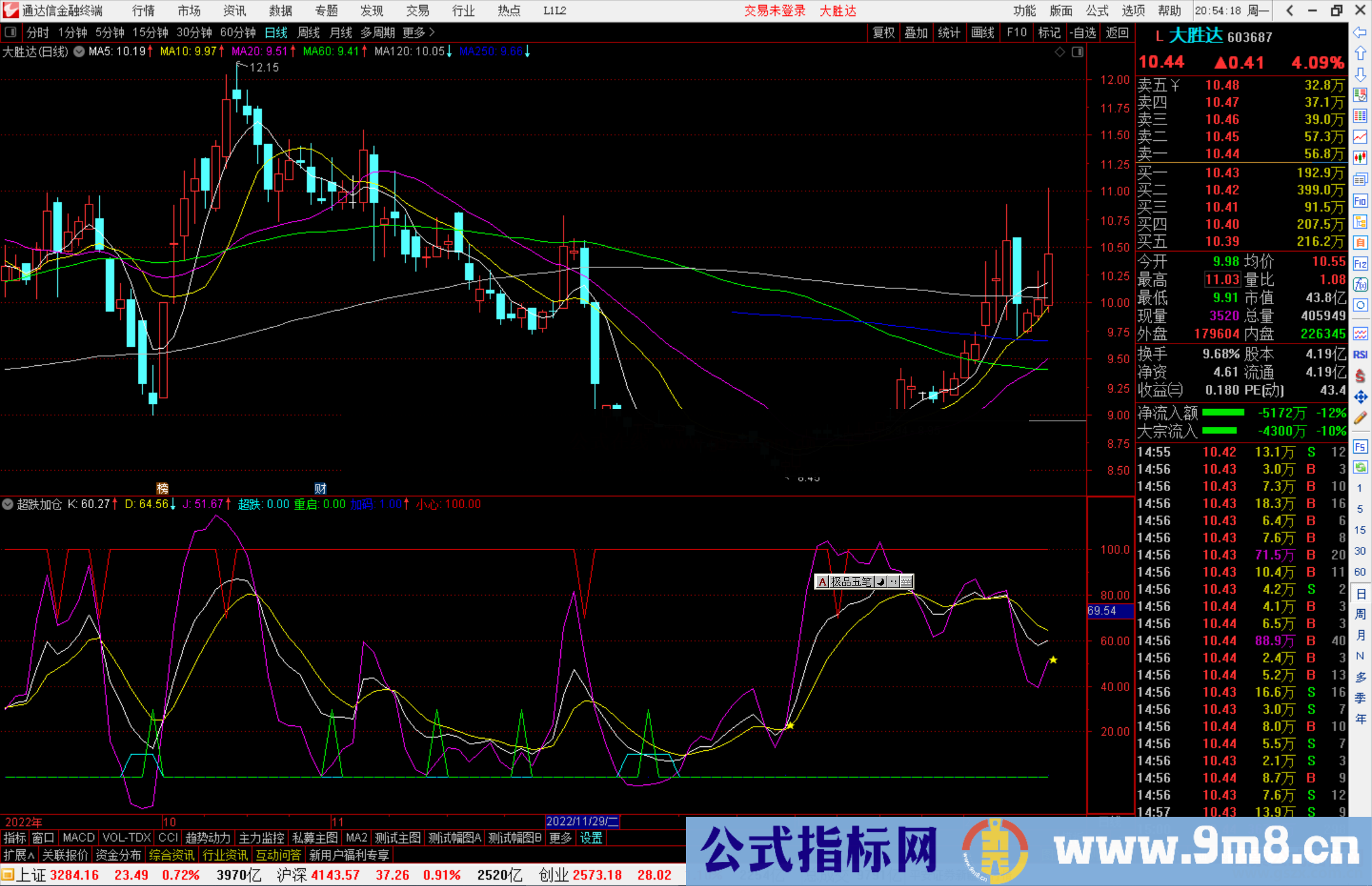Toggle 叠加 overlay mode

[x=916, y=32]
